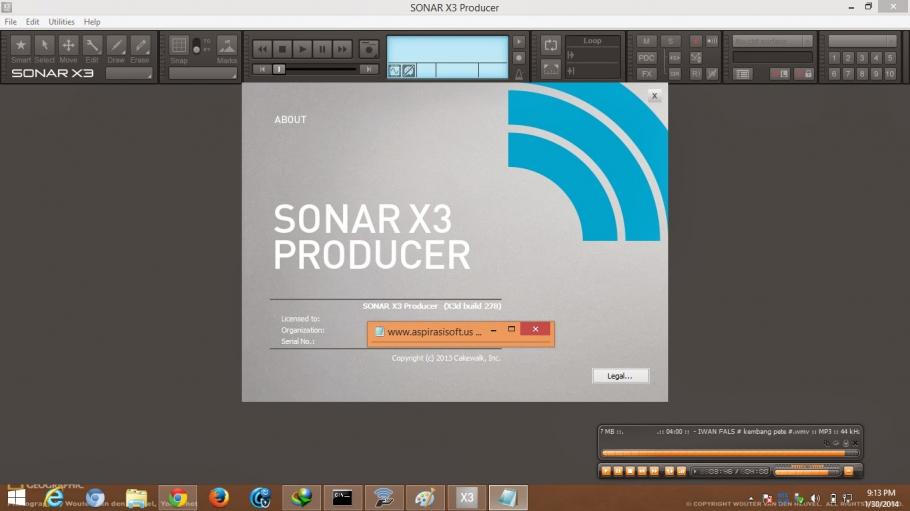The width and height of the screenshot is (910, 511).
Task: Toggle the Snap to grid button
Action: pos(179,45)
